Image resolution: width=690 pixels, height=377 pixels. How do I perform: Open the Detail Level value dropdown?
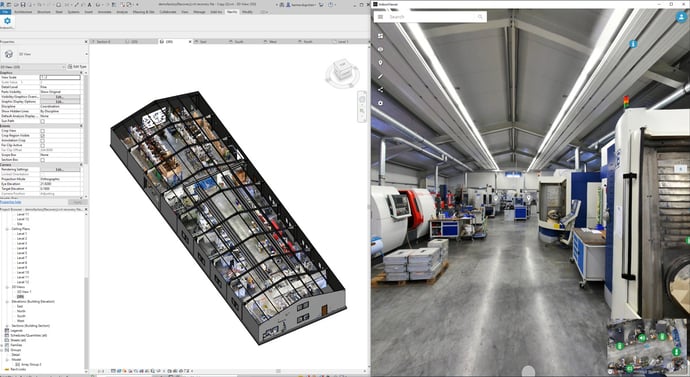pyautogui.click(x=60, y=87)
